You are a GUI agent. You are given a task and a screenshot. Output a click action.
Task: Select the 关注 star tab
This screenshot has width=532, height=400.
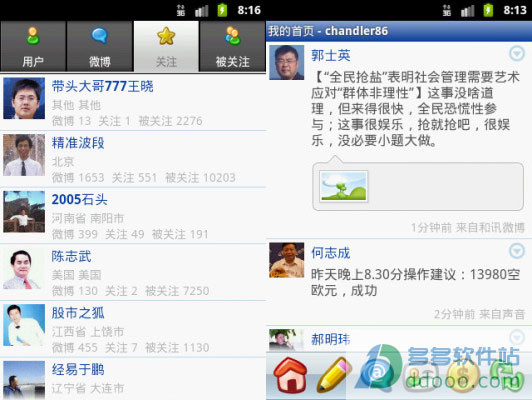coord(166,46)
